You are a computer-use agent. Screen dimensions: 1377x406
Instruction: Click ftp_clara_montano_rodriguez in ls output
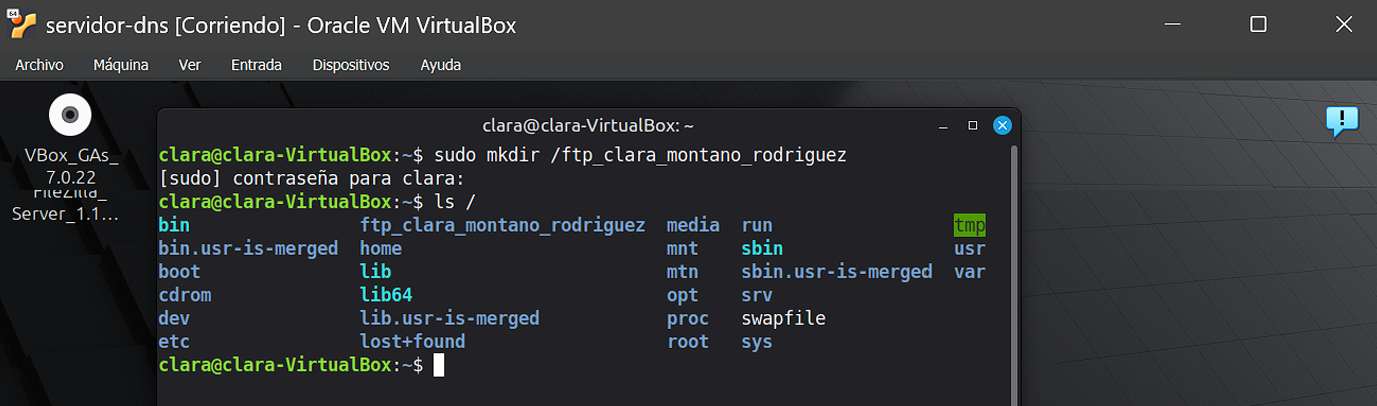[502, 225]
